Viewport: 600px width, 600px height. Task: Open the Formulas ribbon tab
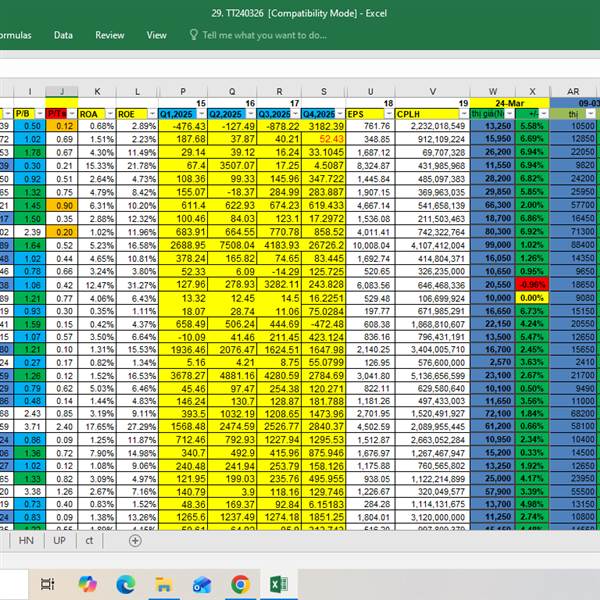[x=15, y=35]
